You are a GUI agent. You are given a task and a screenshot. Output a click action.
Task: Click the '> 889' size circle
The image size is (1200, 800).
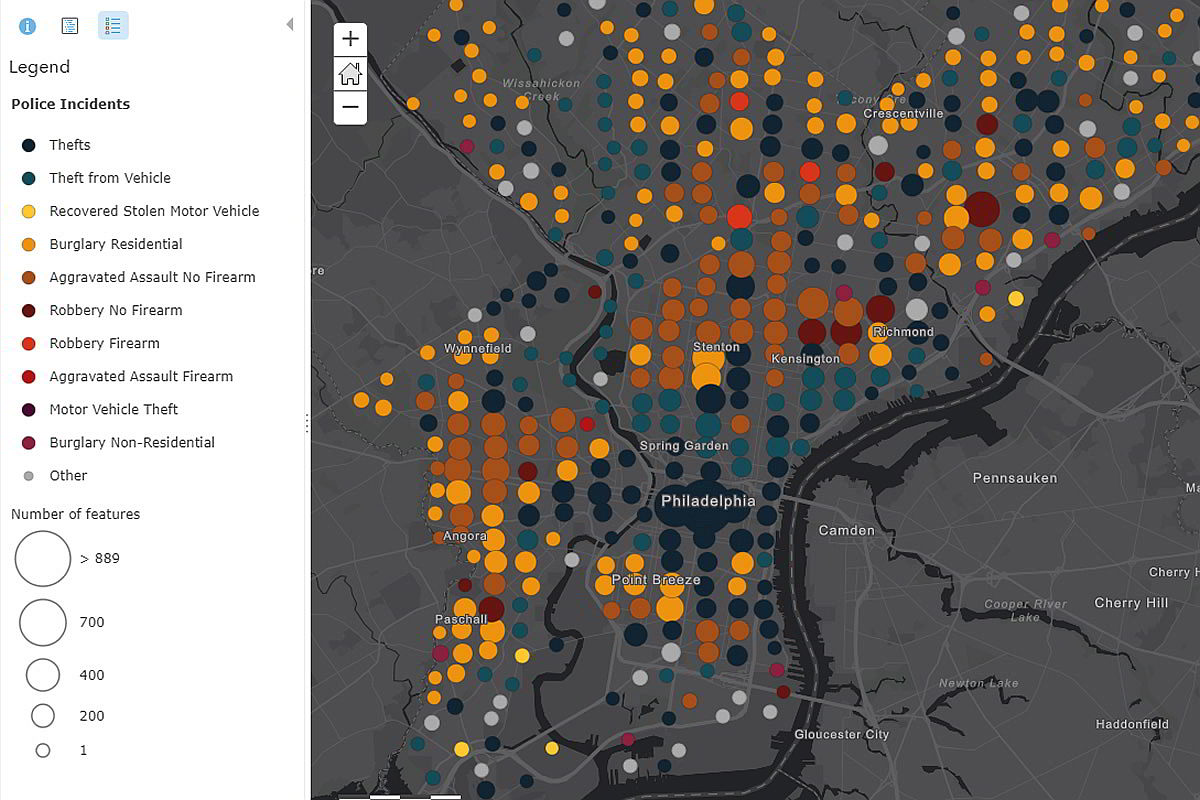43,558
